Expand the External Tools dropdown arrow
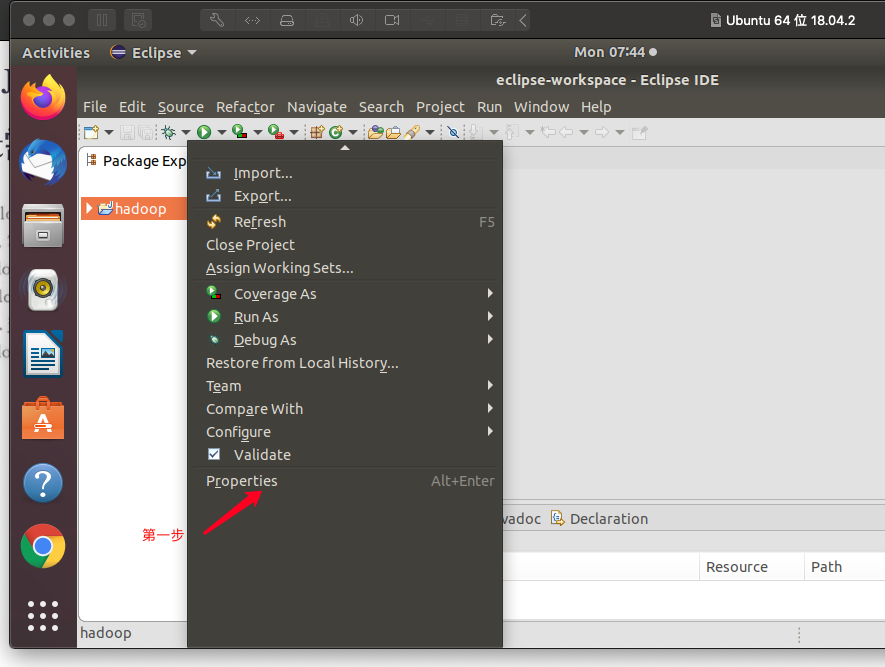The width and height of the screenshot is (885, 667). pyautogui.click(x=294, y=133)
